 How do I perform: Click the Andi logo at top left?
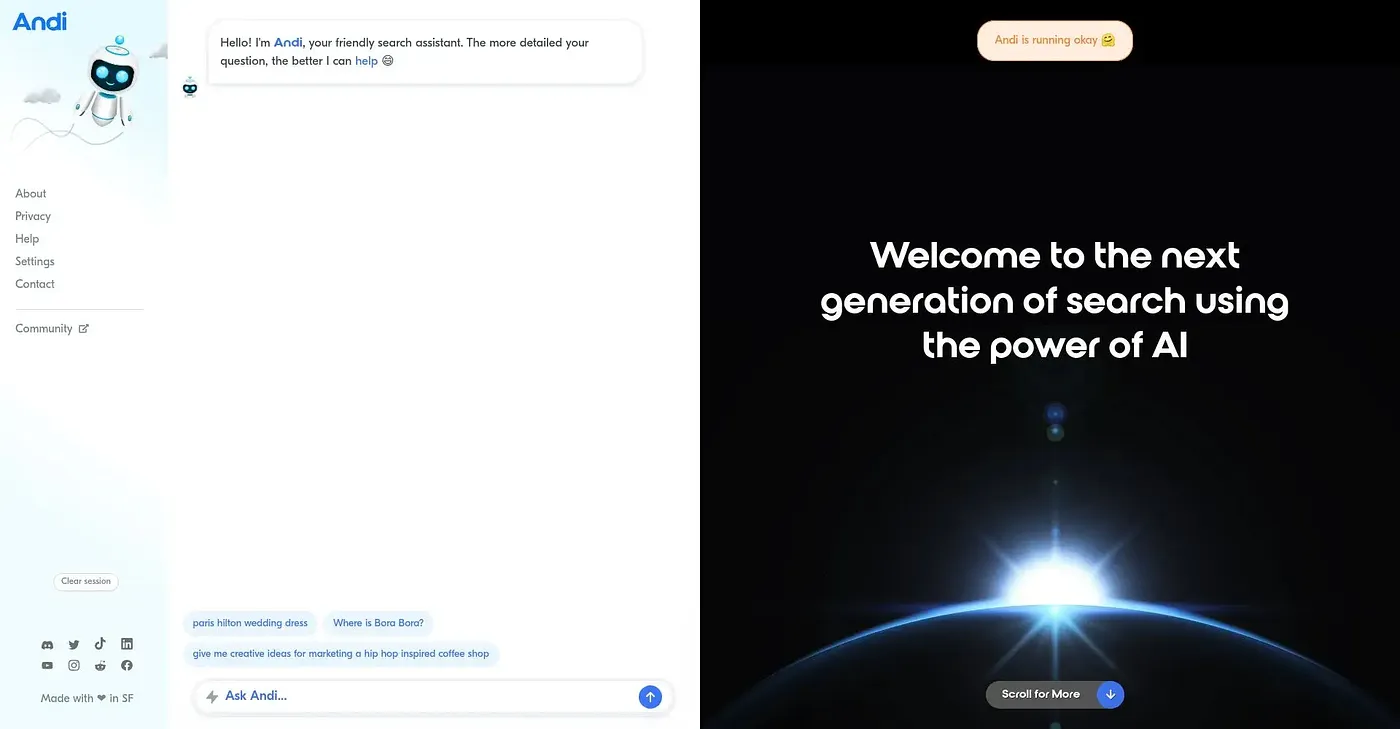click(40, 20)
